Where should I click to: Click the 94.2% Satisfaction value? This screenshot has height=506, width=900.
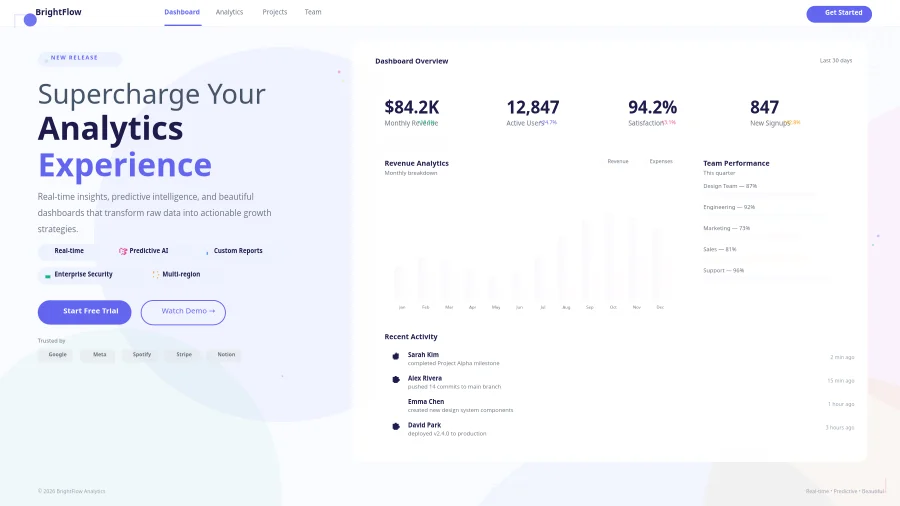[x=652, y=107]
